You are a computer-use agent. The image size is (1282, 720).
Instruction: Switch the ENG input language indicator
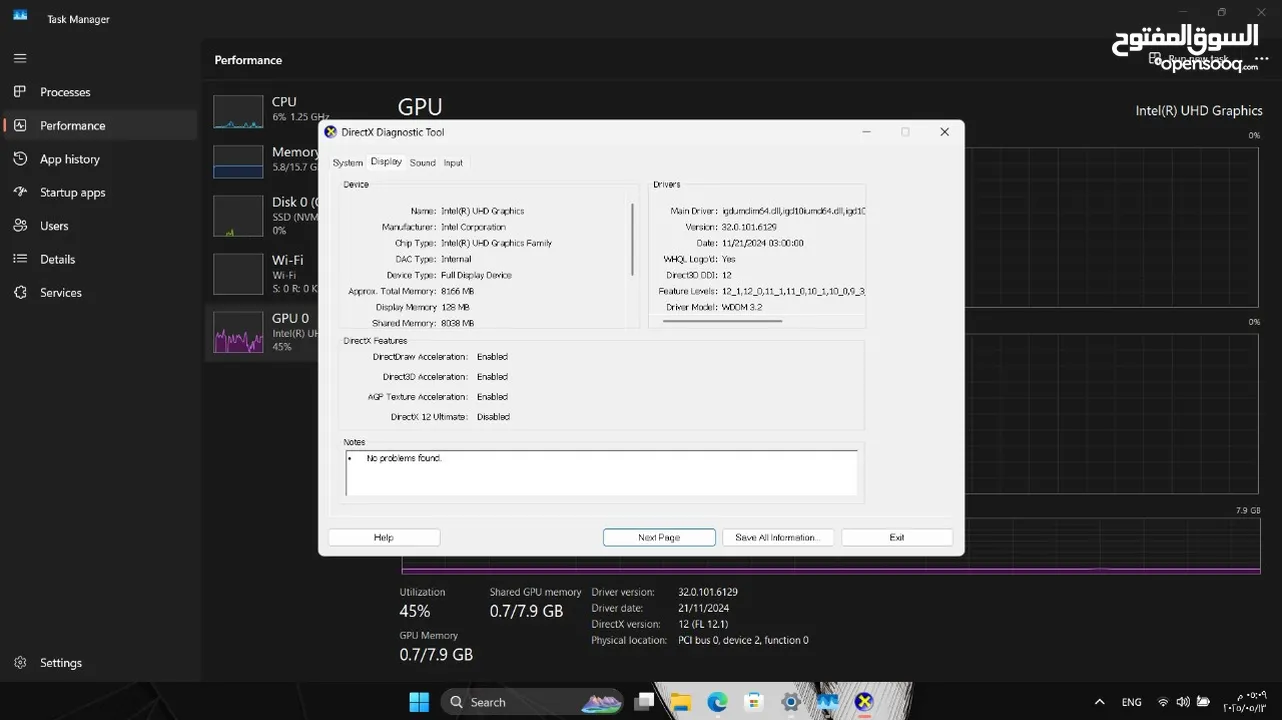click(1132, 702)
